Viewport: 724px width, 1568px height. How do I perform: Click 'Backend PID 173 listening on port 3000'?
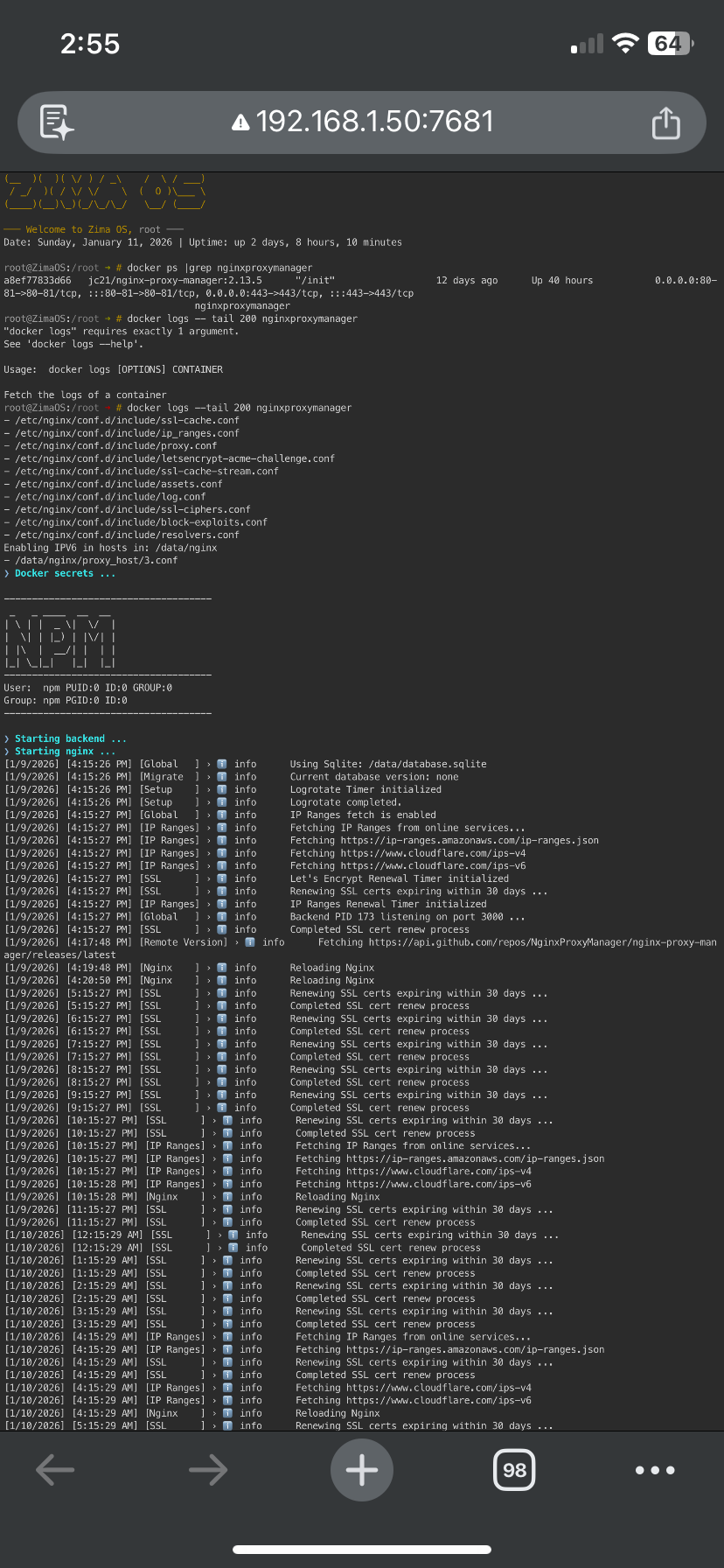(x=407, y=917)
